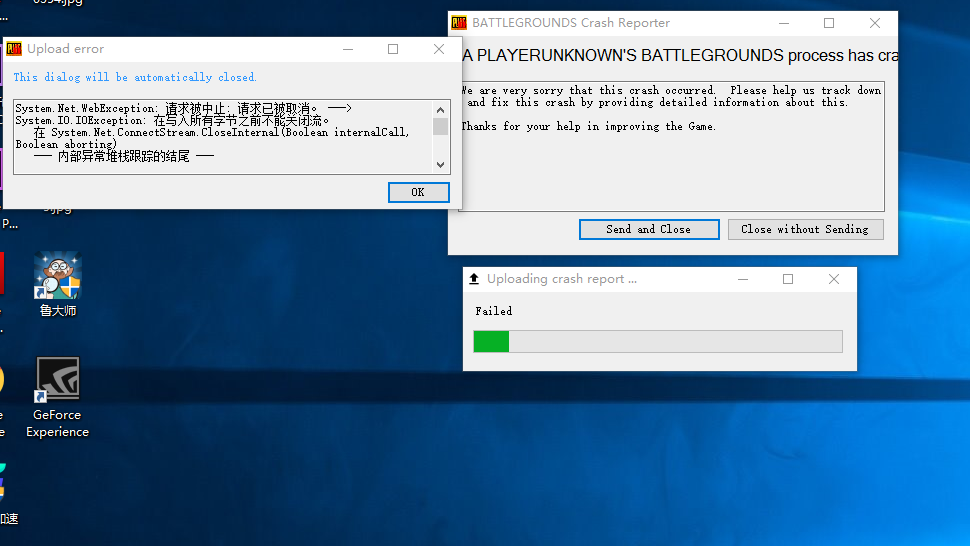Click the System.IO.IOException error line
The image size is (970, 546).
(x=173, y=121)
